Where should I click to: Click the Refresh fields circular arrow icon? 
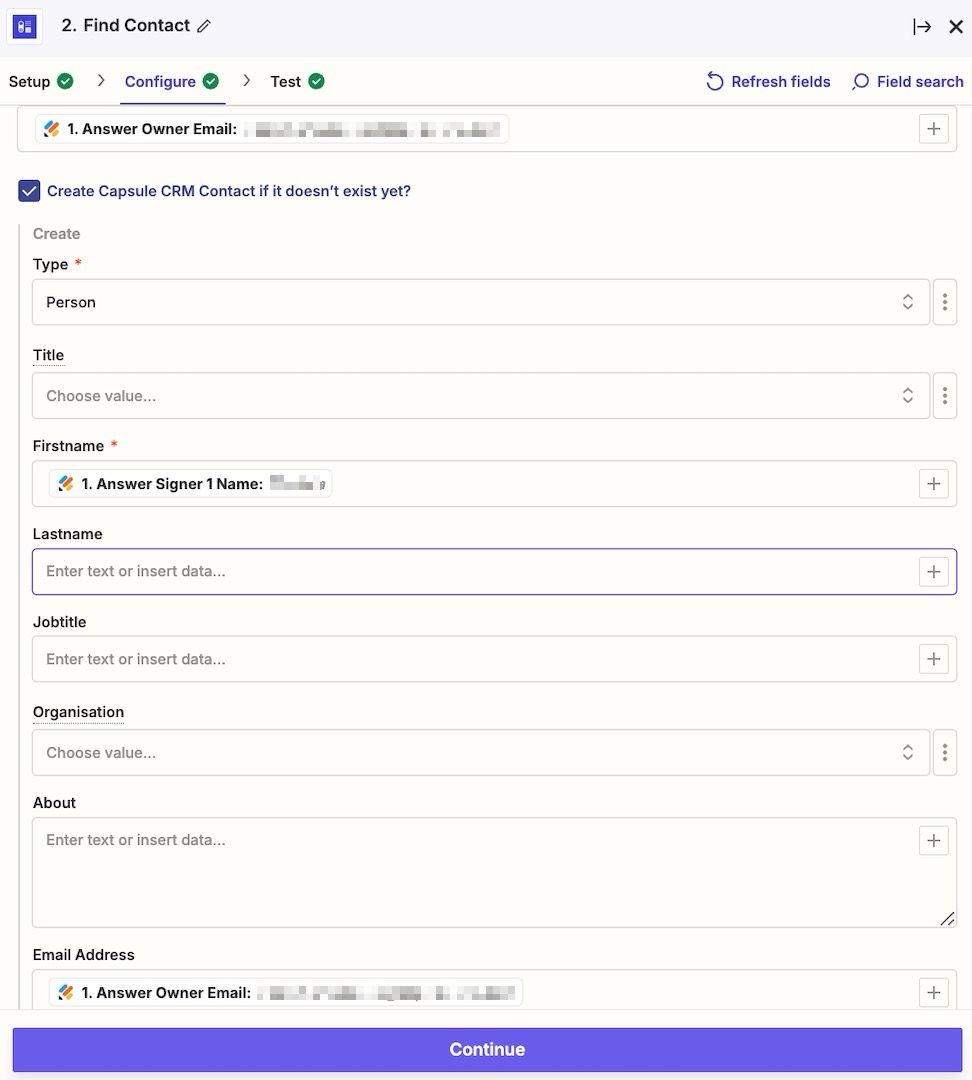tap(715, 81)
